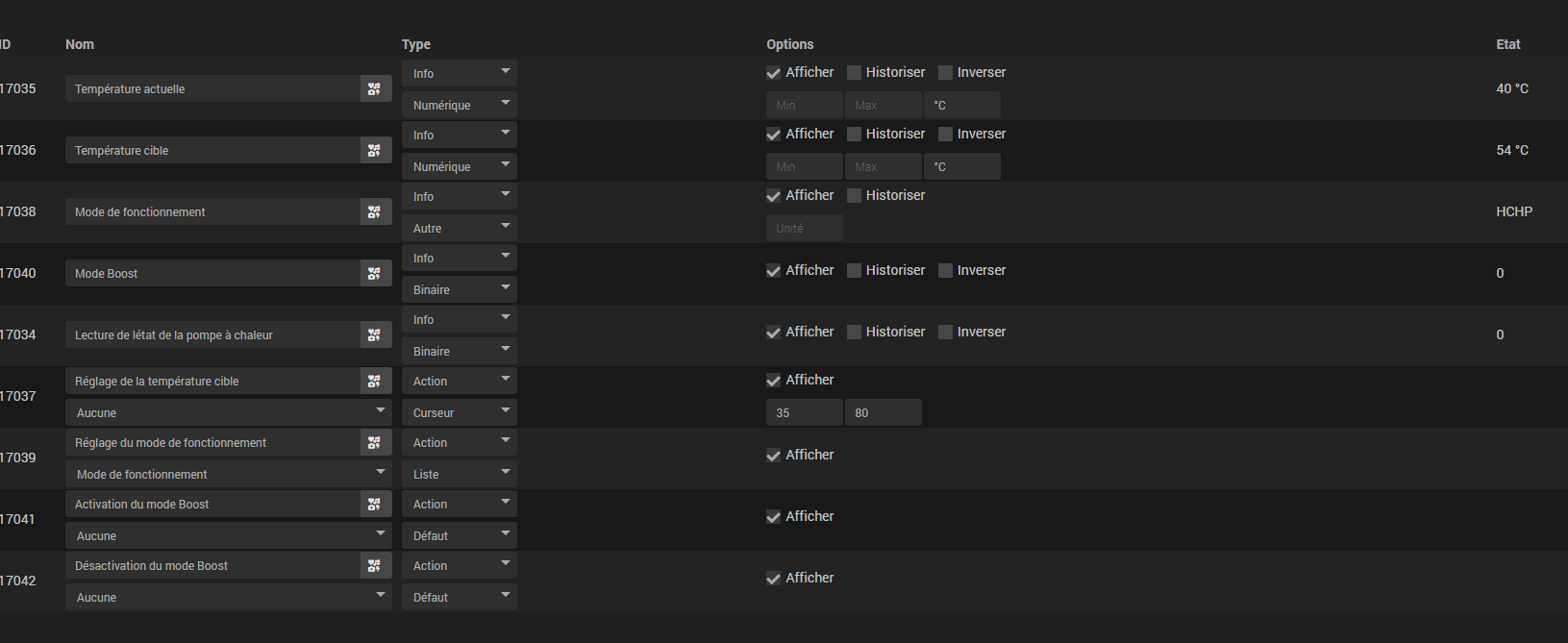Image resolution: width=1568 pixels, height=643 pixels.
Task: Click icon picker beside Température cible name
Action: tap(374, 150)
